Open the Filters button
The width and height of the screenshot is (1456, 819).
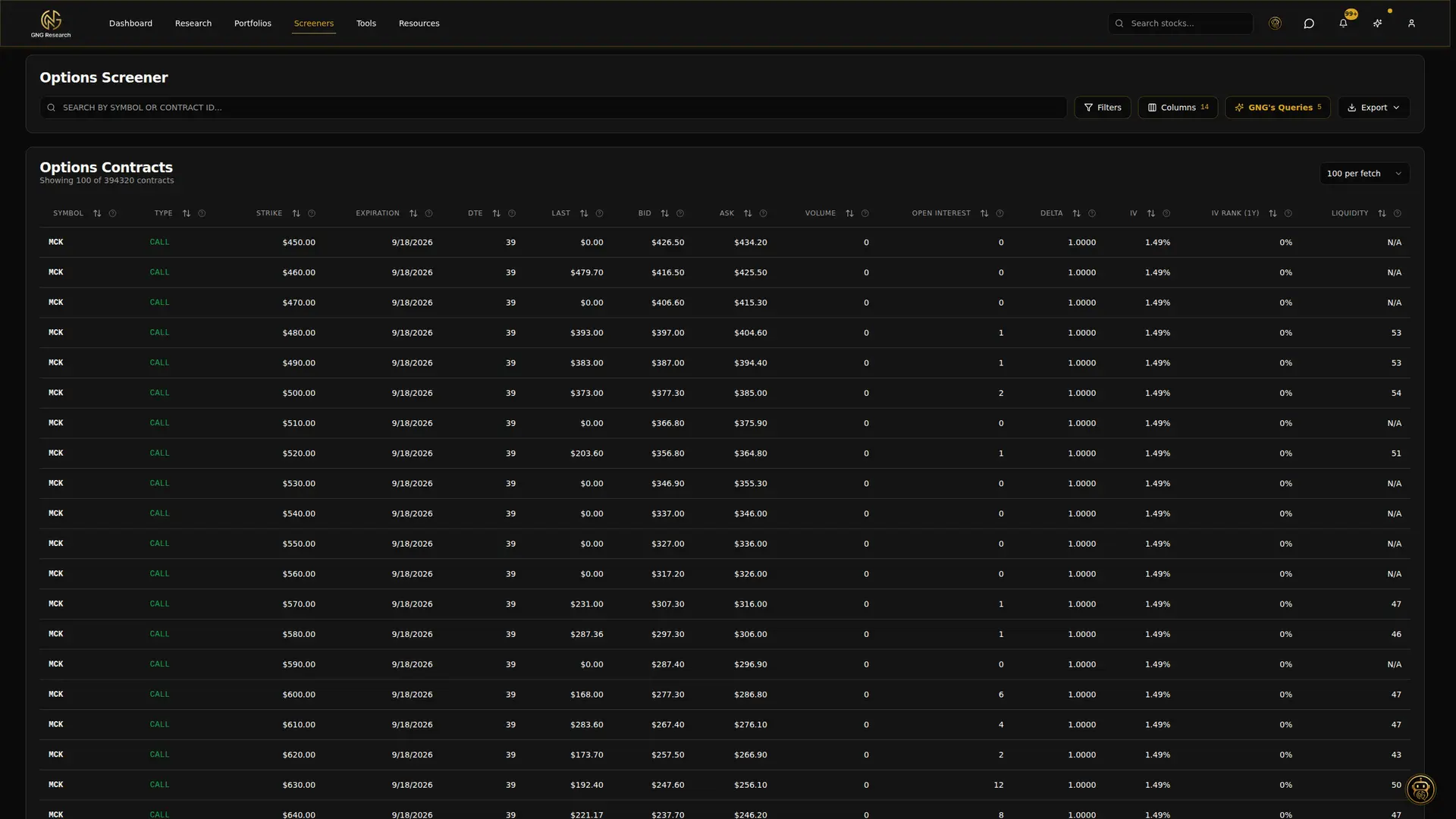[x=1103, y=108]
